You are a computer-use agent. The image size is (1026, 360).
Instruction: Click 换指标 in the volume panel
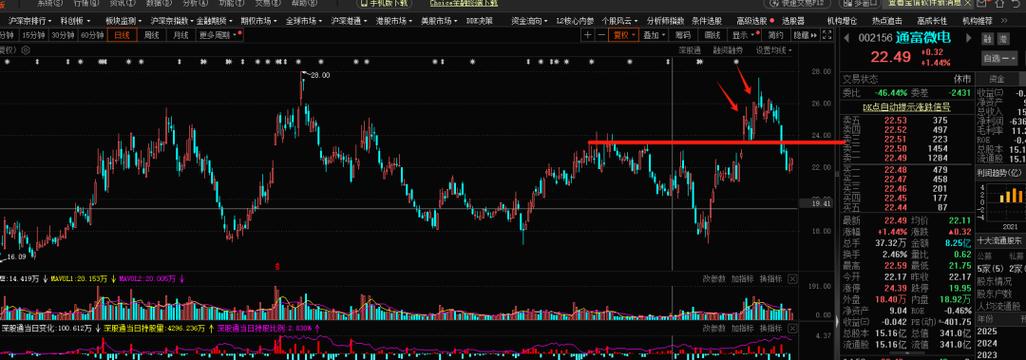tap(771, 279)
